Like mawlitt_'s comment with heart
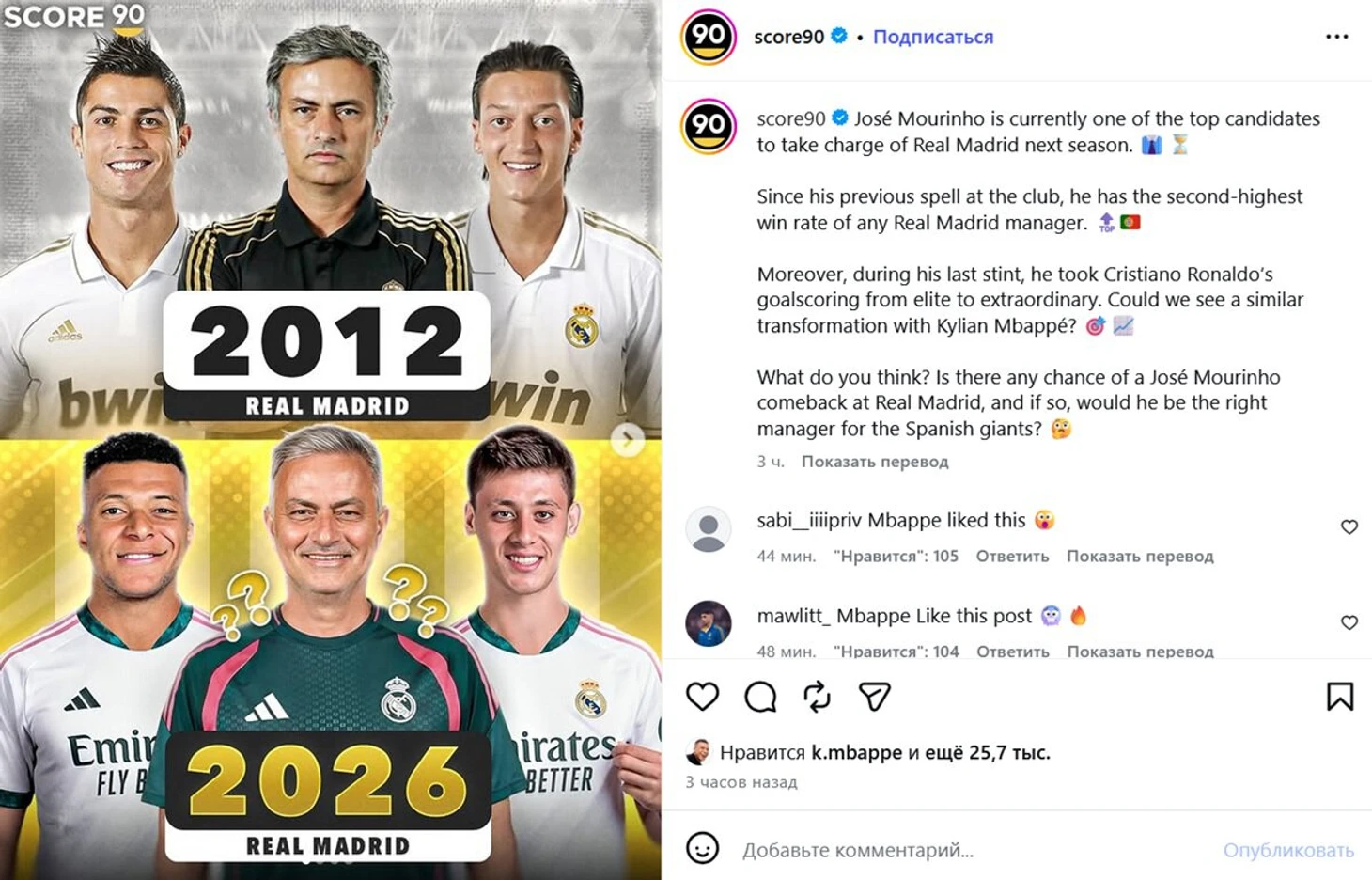This screenshot has height=880, width=1372. [x=1349, y=622]
